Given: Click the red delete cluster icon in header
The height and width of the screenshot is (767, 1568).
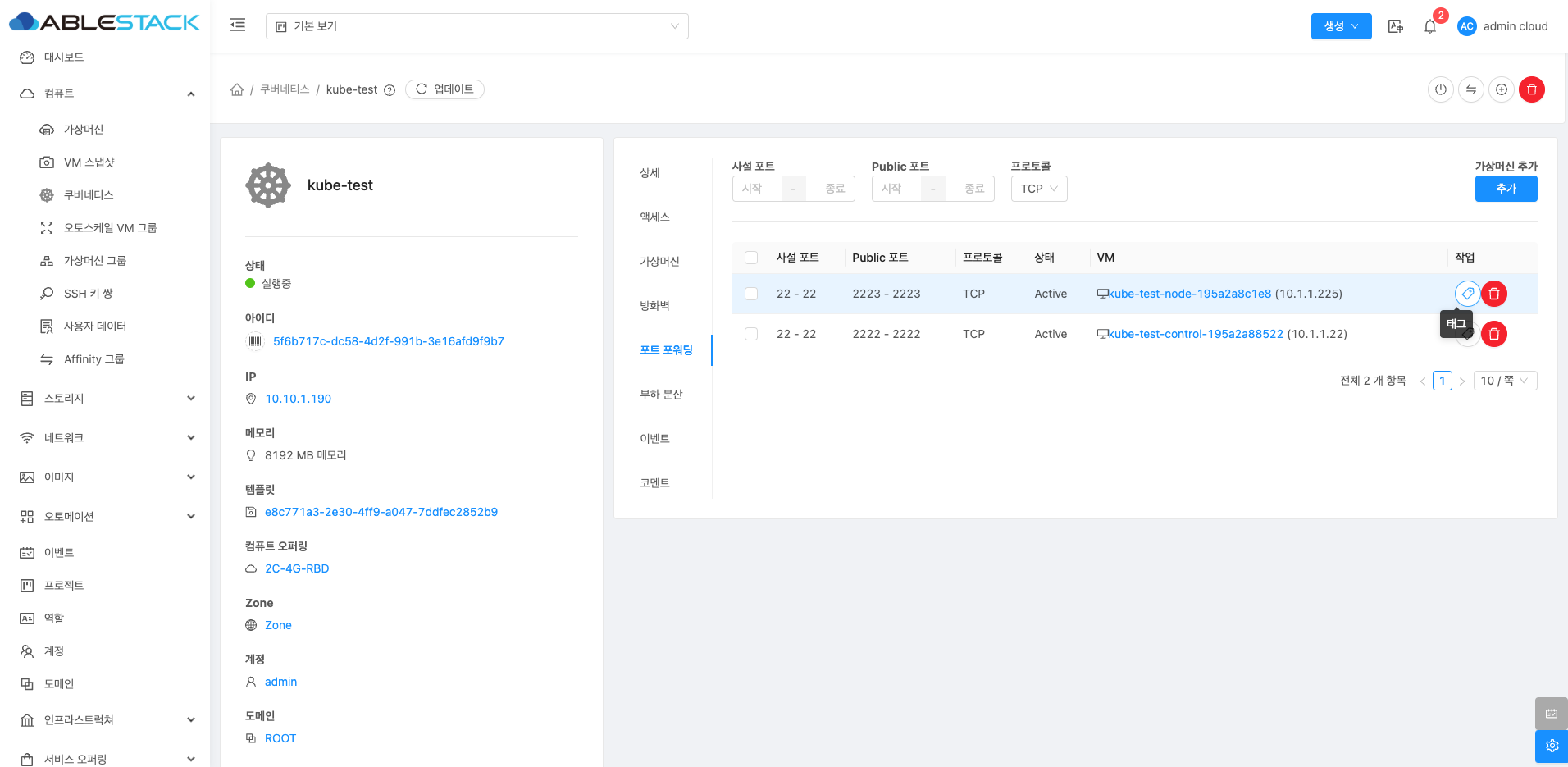Looking at the screenshot, I should pos(1531,89).
